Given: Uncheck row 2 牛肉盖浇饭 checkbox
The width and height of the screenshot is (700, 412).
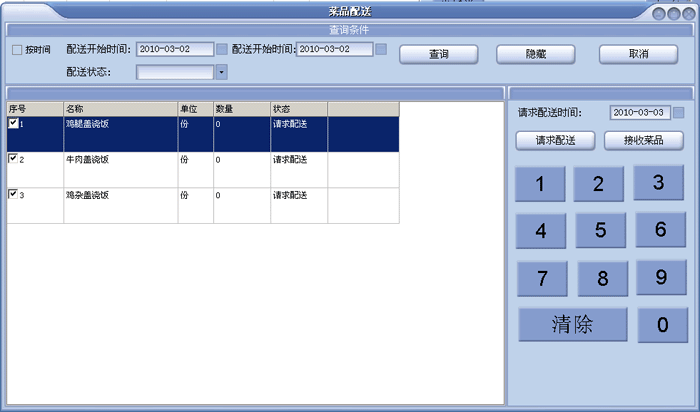Looking at the screenshot, I should [x=13, y=159].
